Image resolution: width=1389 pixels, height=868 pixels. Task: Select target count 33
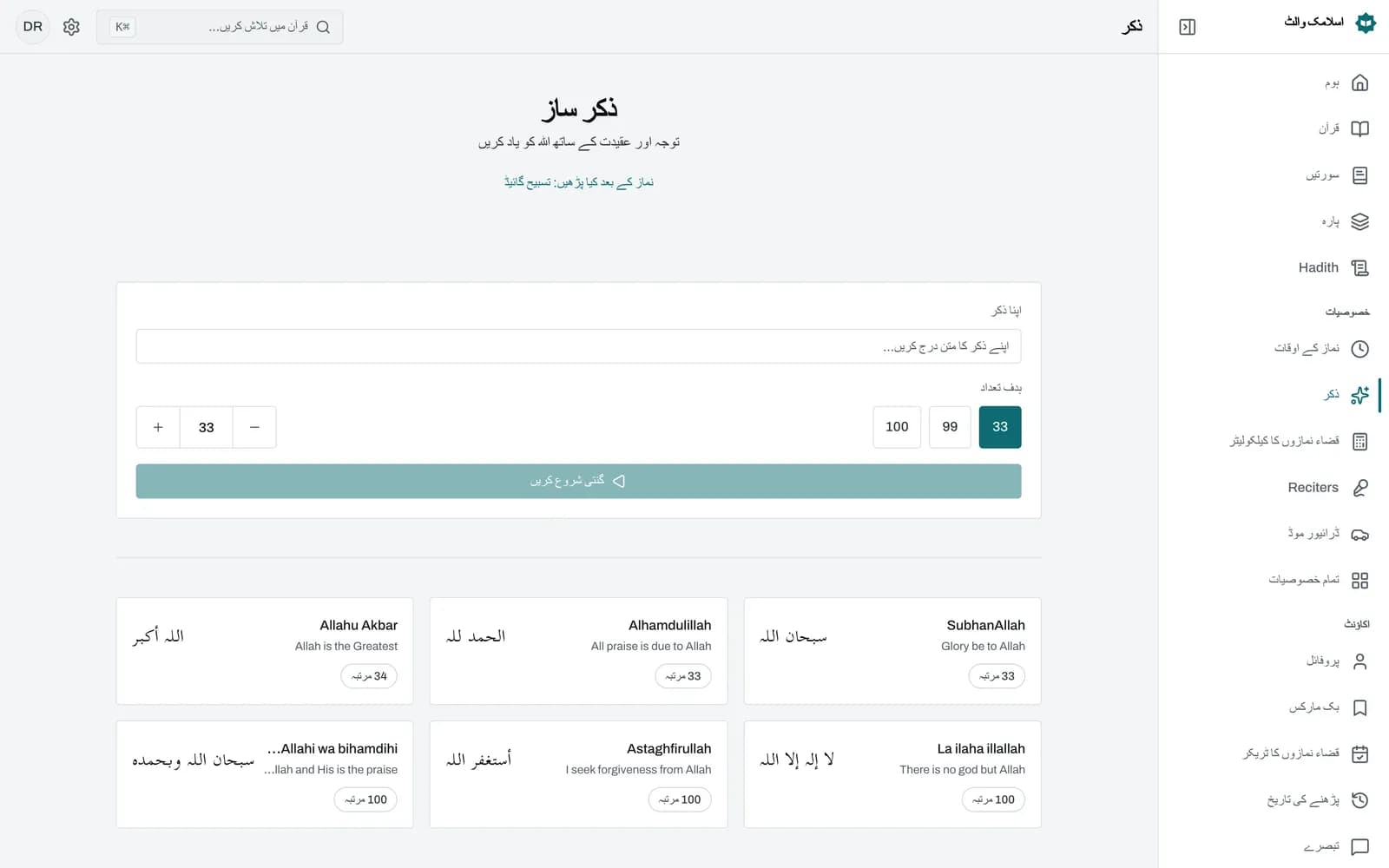[x=999, y=427]
